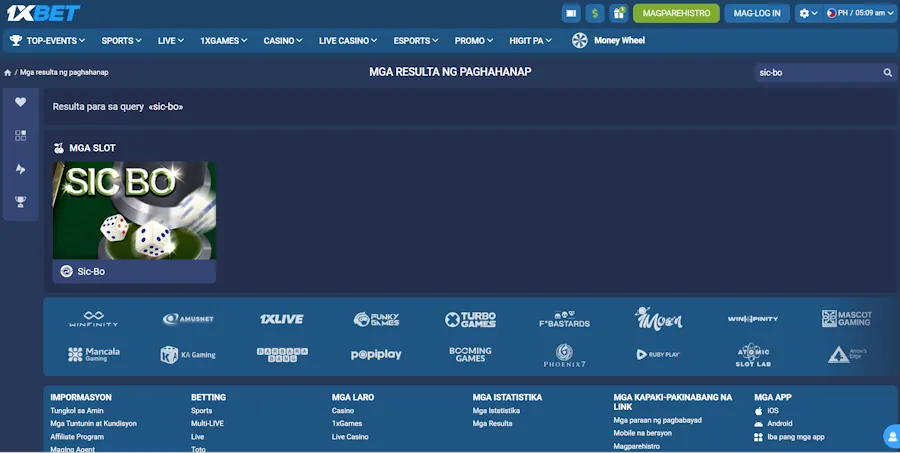Open Sports link under Betting
The image size is (900, 453).
[201, 411]
